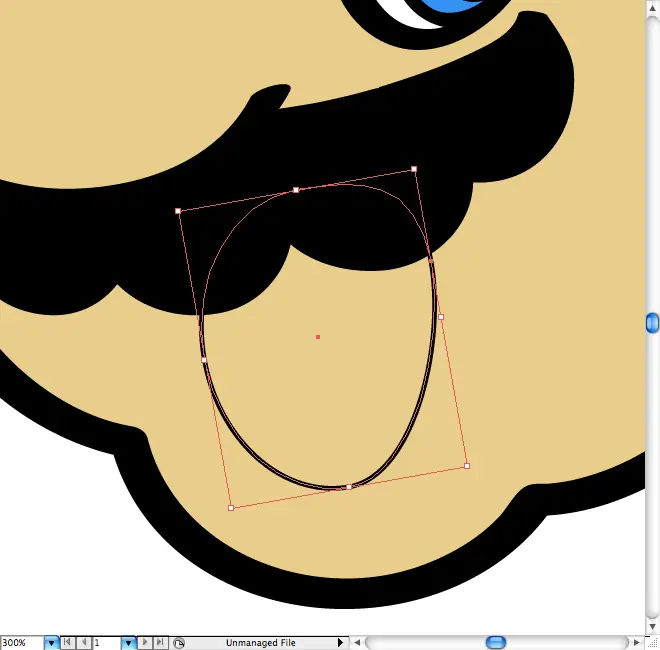
Task: Click the top-middle bounding box handle
Action: (x=296, y=190)
